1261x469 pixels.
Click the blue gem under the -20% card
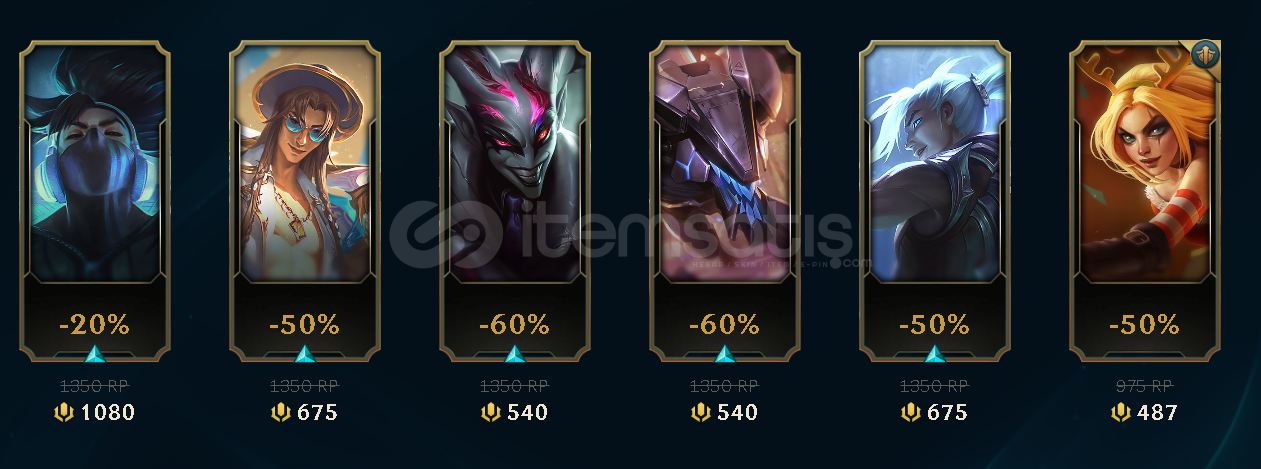95,353
